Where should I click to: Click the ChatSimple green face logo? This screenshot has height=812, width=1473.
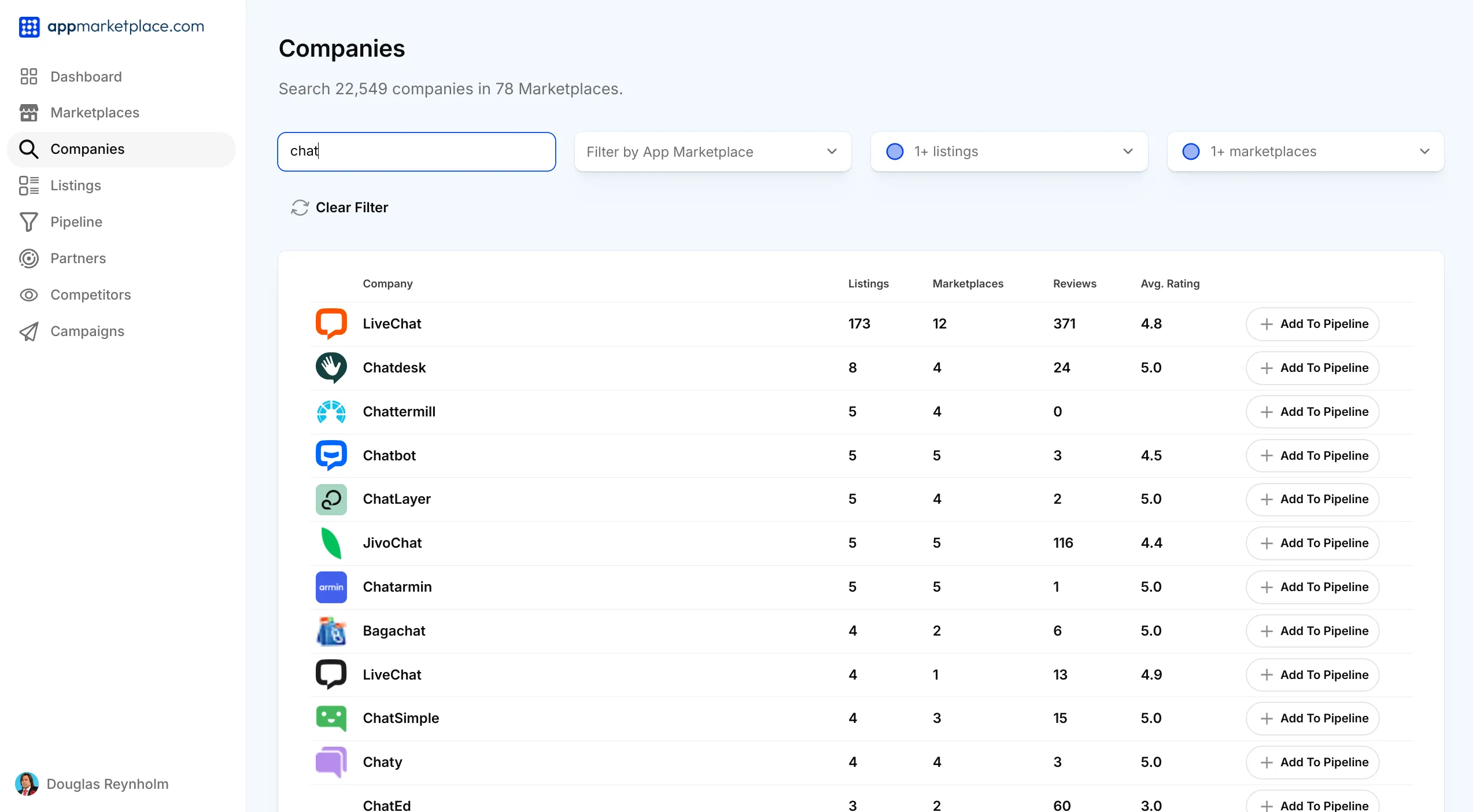pos(331,718)
